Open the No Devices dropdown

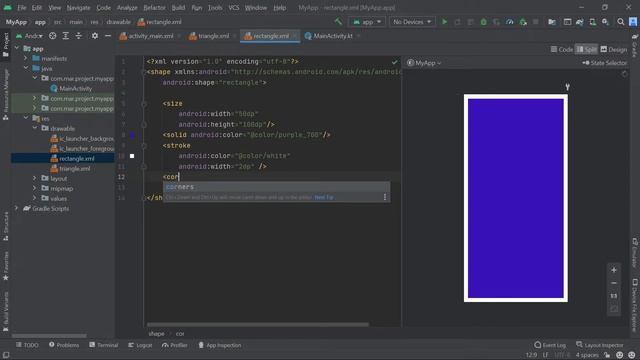tap(412, 22)
